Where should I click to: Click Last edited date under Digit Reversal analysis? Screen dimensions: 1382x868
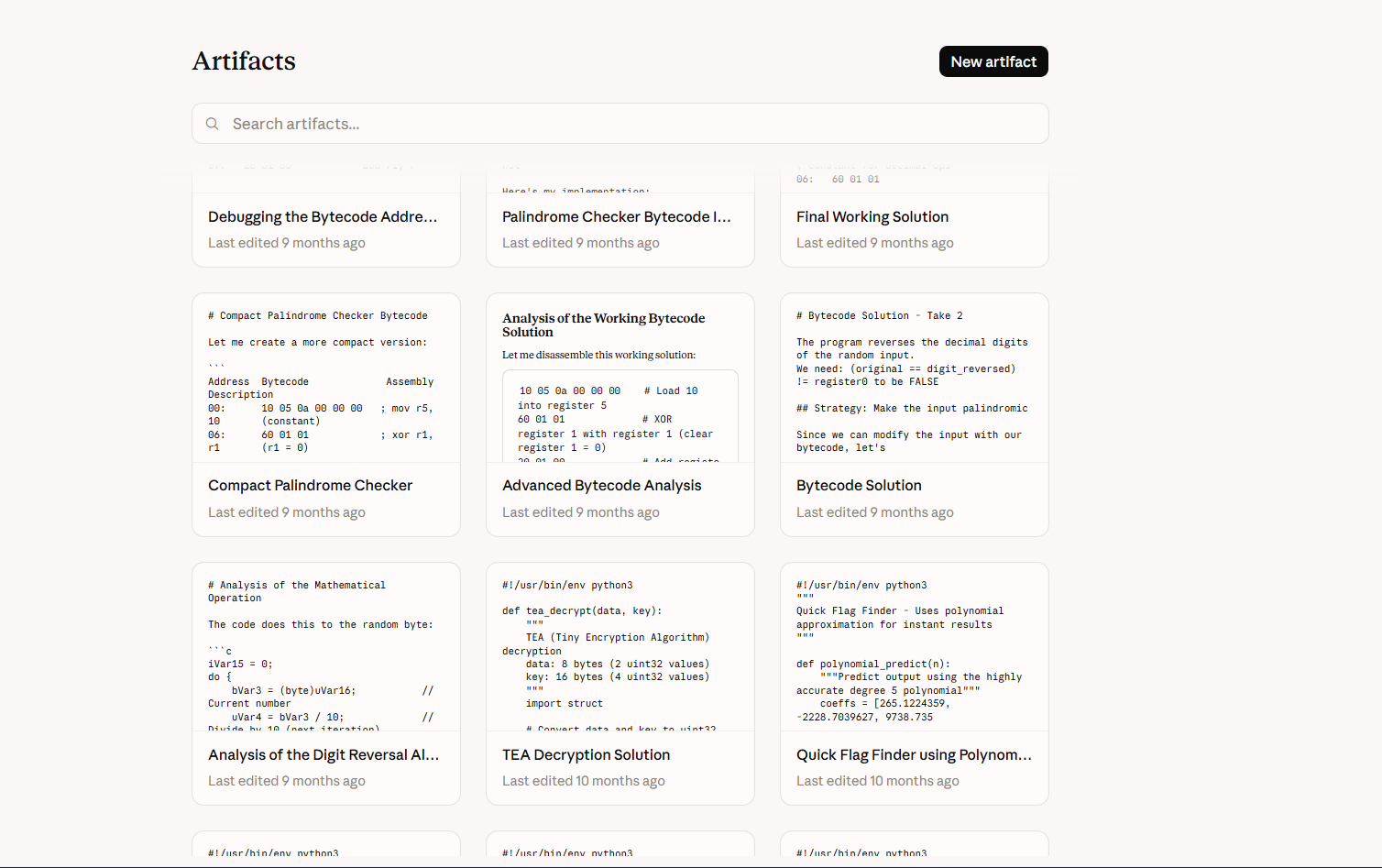(287, 781)
